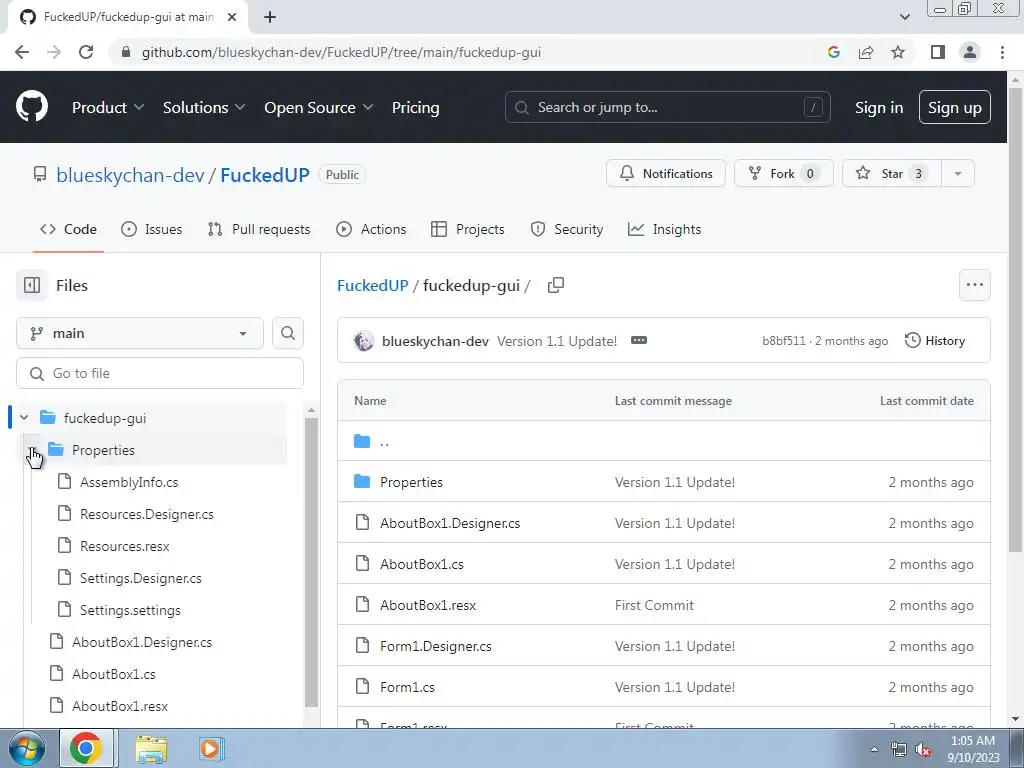Screen dimensions: 1024x768
Task: Open Chrome three-dot menu
Action: tap(1002, 52)
